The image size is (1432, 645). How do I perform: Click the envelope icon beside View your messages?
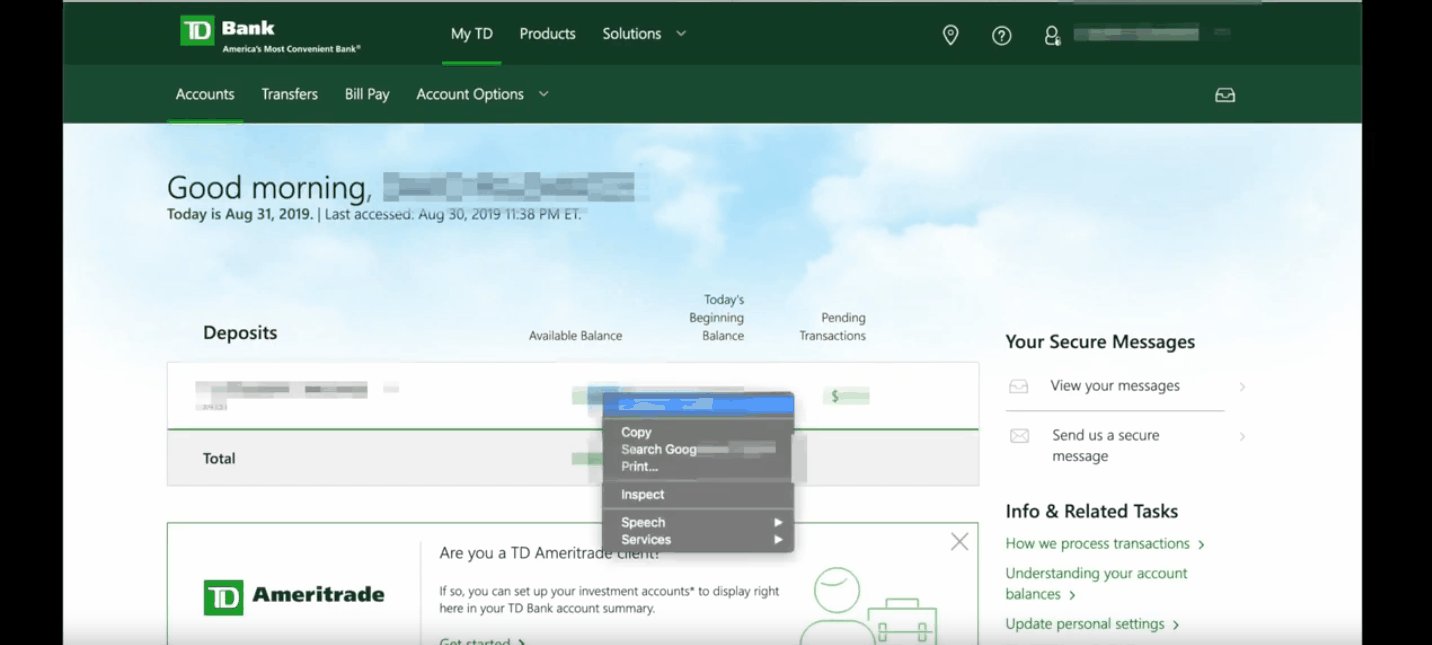(1019, 386)
